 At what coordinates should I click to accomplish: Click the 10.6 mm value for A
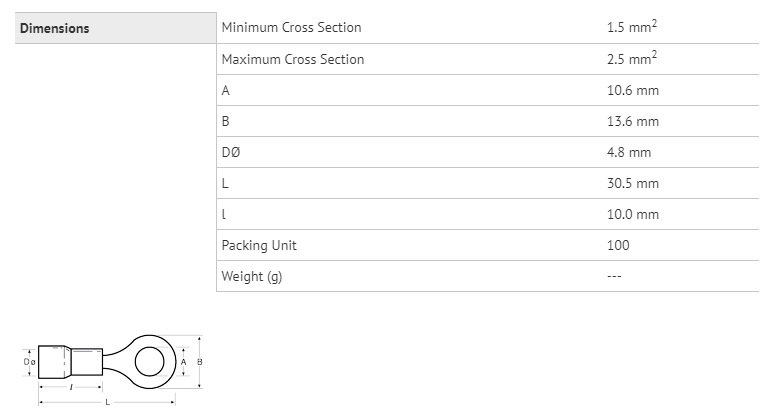pyautogui.click(x=633, y=90)
